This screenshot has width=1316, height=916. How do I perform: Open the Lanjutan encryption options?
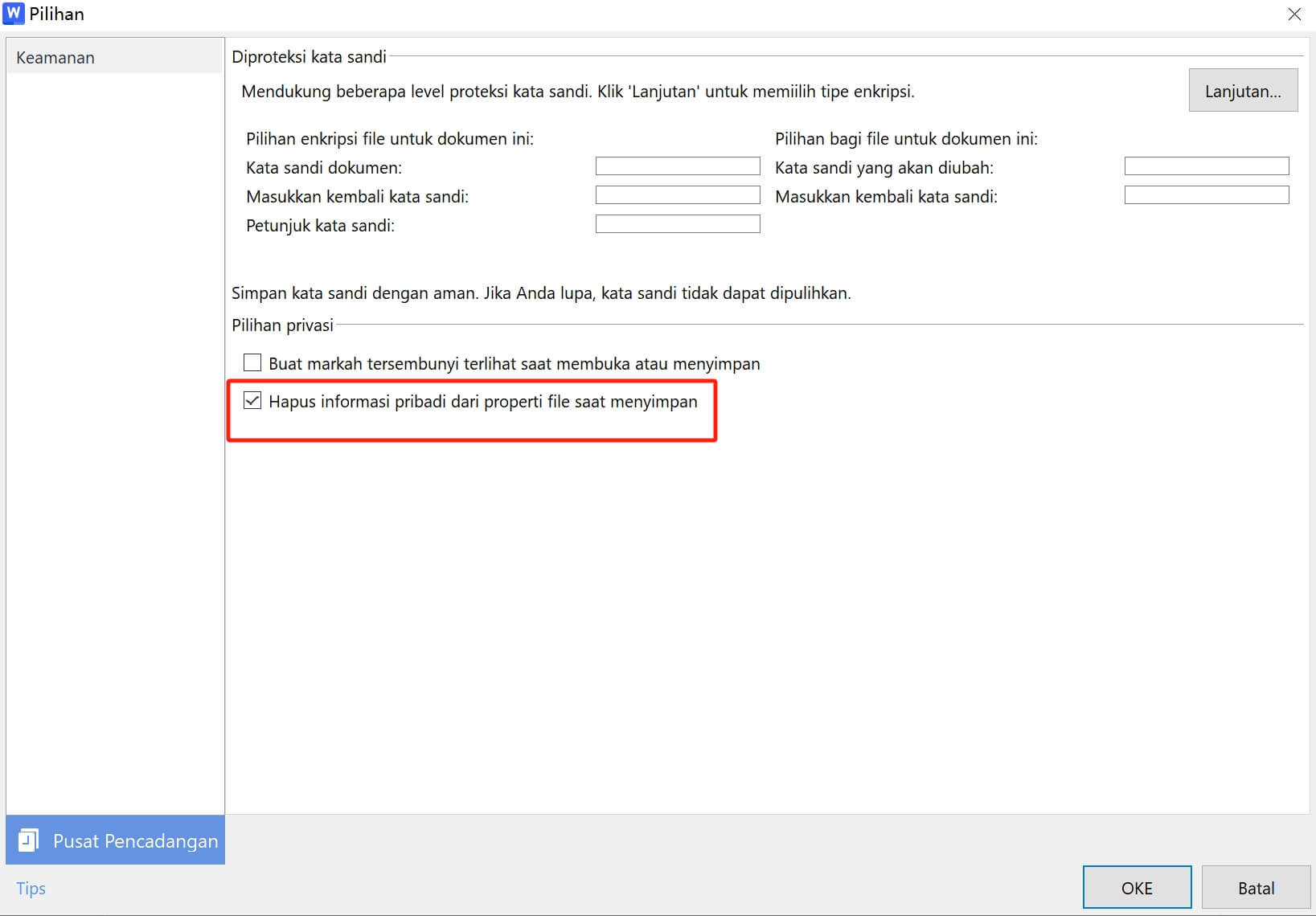pyautogui.click(x=1242, y=90)
